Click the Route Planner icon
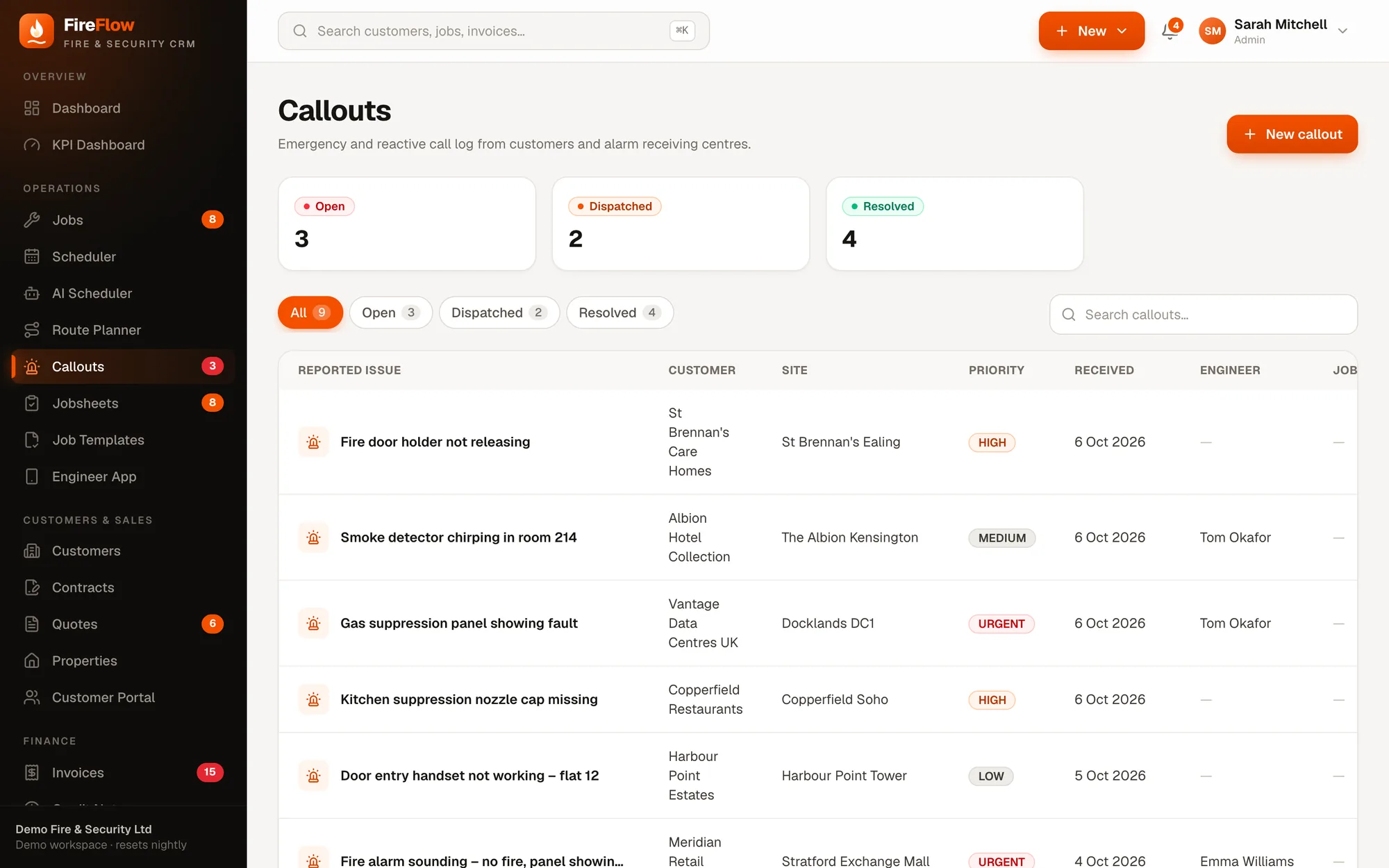This screenshot has height=868, width=1389. (32, 331)
